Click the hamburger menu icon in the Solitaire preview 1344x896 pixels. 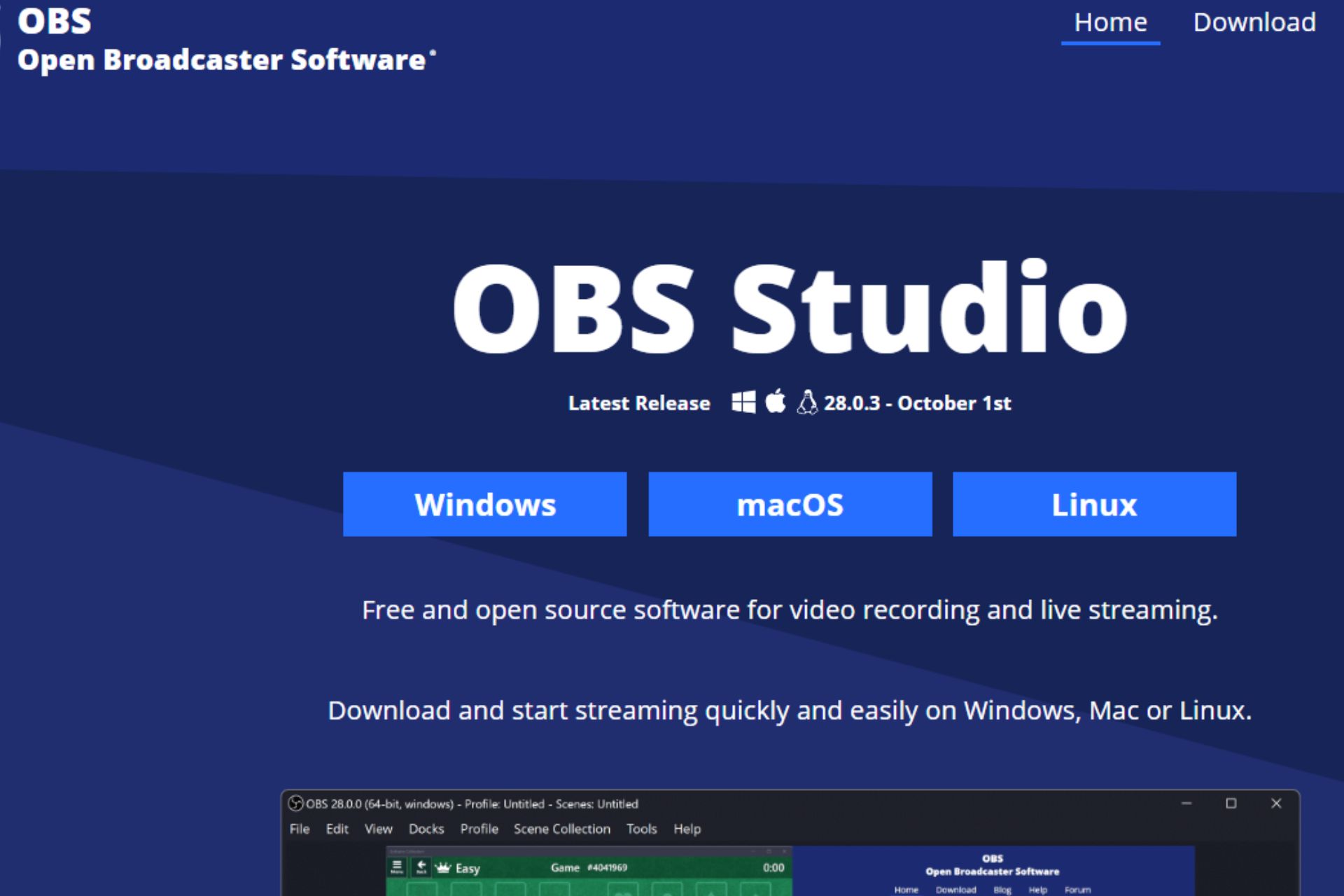pyautogui.click(x=397, y=867)
